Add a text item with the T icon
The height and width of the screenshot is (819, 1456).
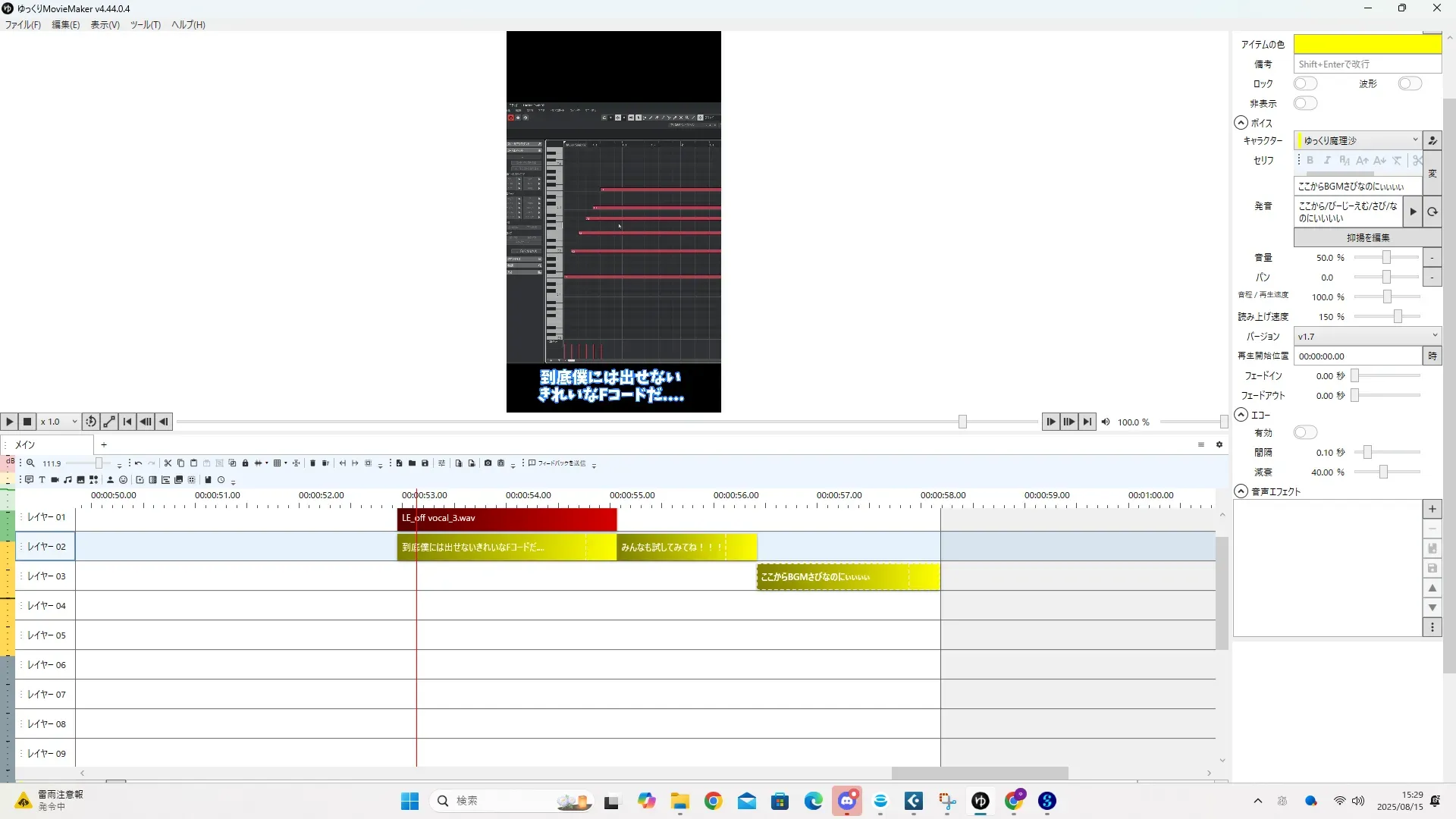[42, 480]
